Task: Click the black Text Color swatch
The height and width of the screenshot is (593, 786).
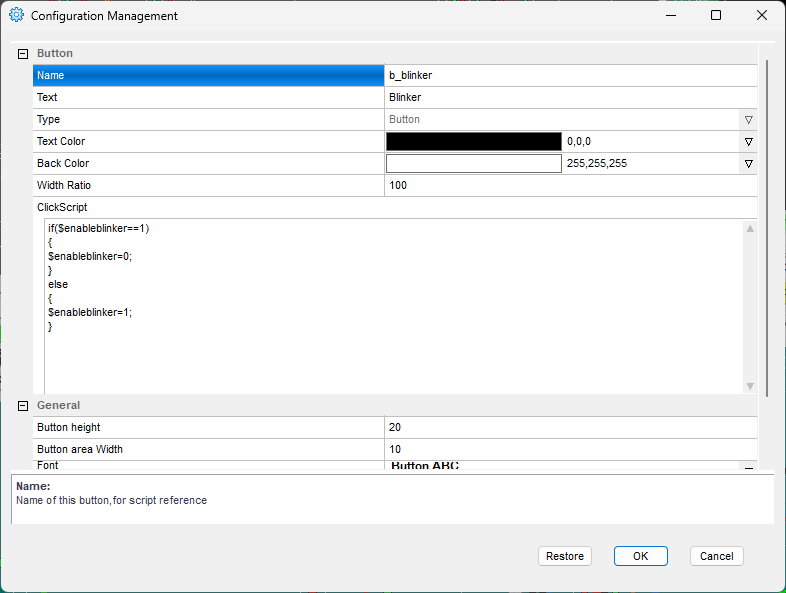Action: 474,141
